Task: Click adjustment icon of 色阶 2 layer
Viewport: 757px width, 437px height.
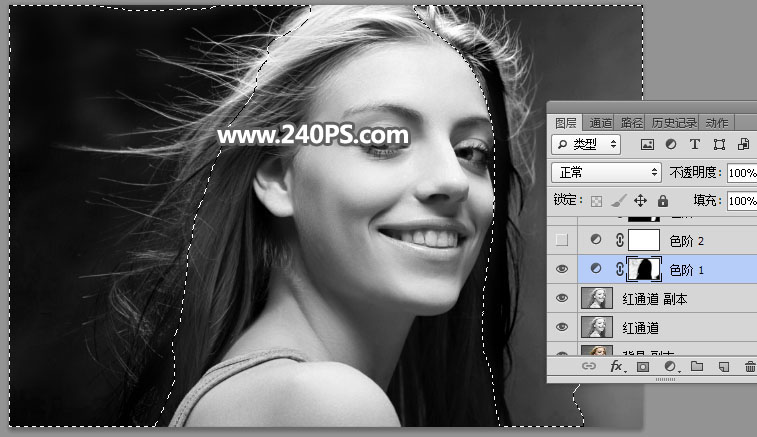Action: pyautogui.click(x=596, y=240)
